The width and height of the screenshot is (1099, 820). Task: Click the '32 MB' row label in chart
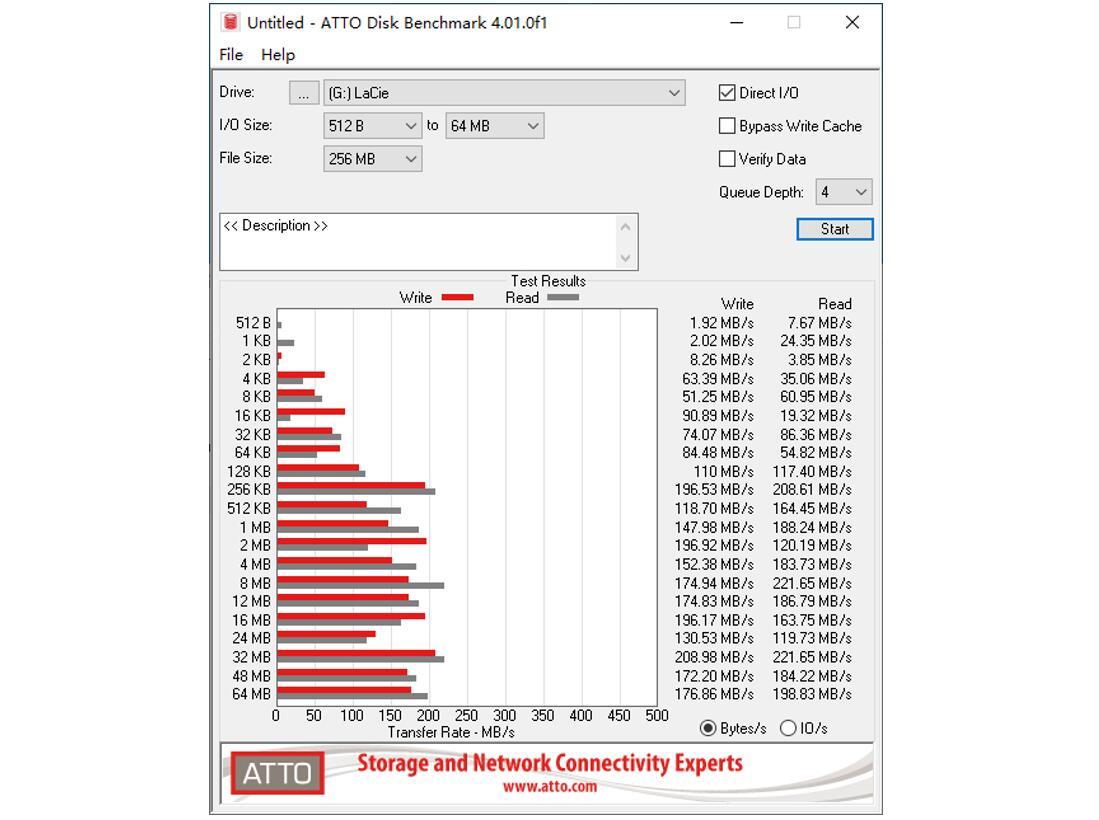[x=252, y=657]
